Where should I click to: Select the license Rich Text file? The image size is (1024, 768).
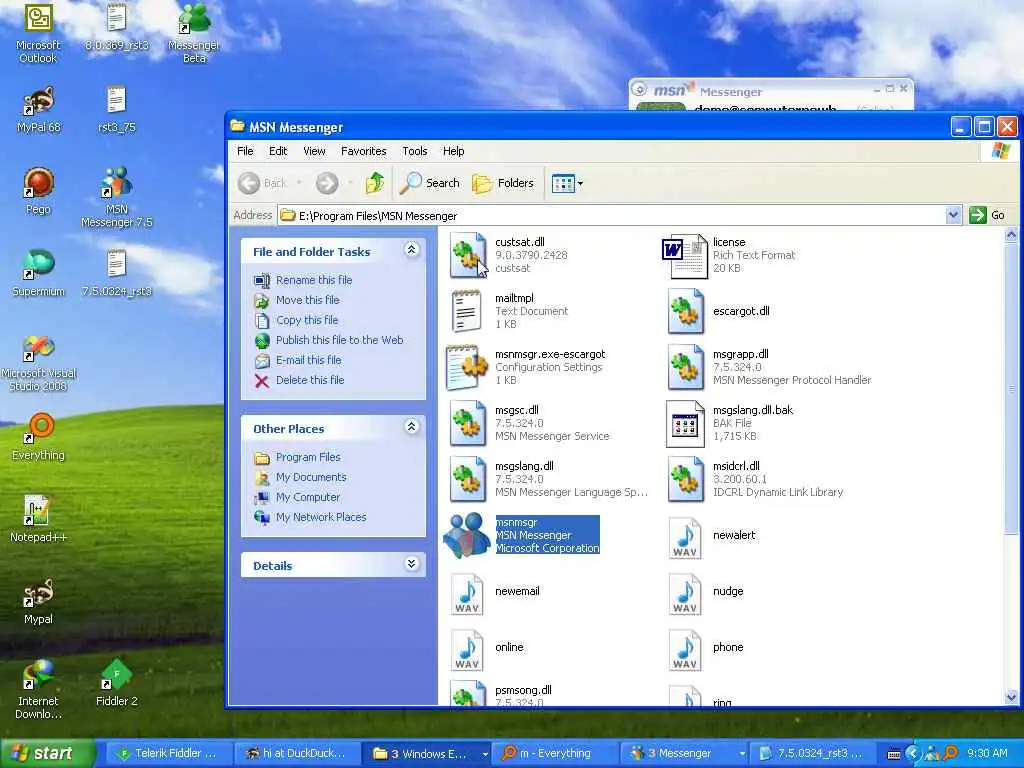[729, 255]
